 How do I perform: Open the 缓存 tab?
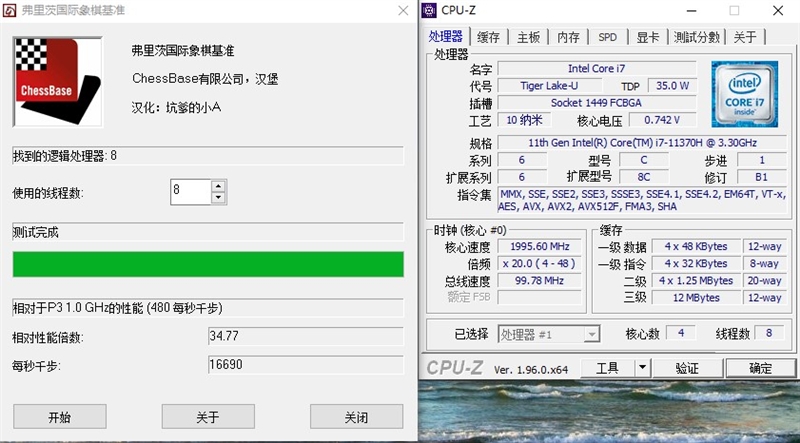[488, 37]
